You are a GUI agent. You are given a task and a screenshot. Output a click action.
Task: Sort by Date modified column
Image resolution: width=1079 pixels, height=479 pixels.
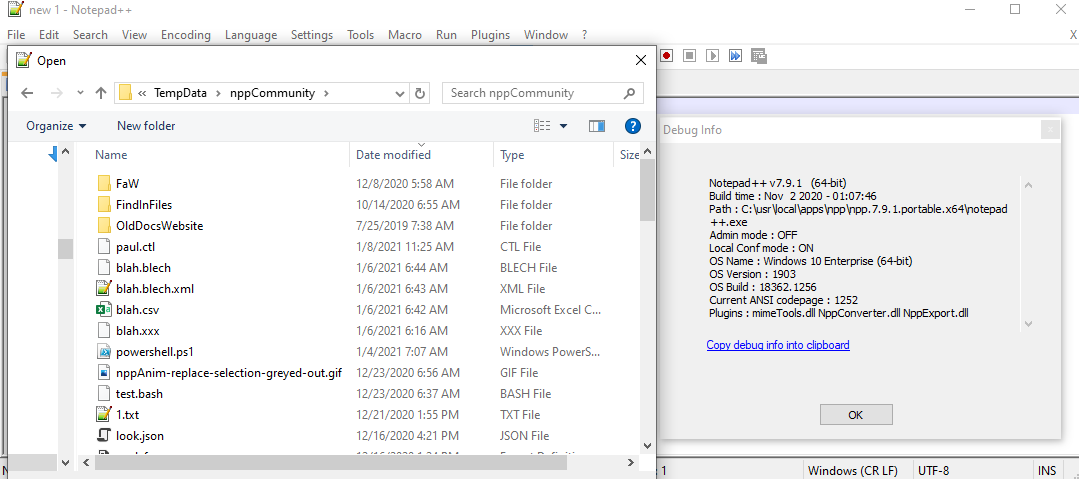[x=394, y=155]
